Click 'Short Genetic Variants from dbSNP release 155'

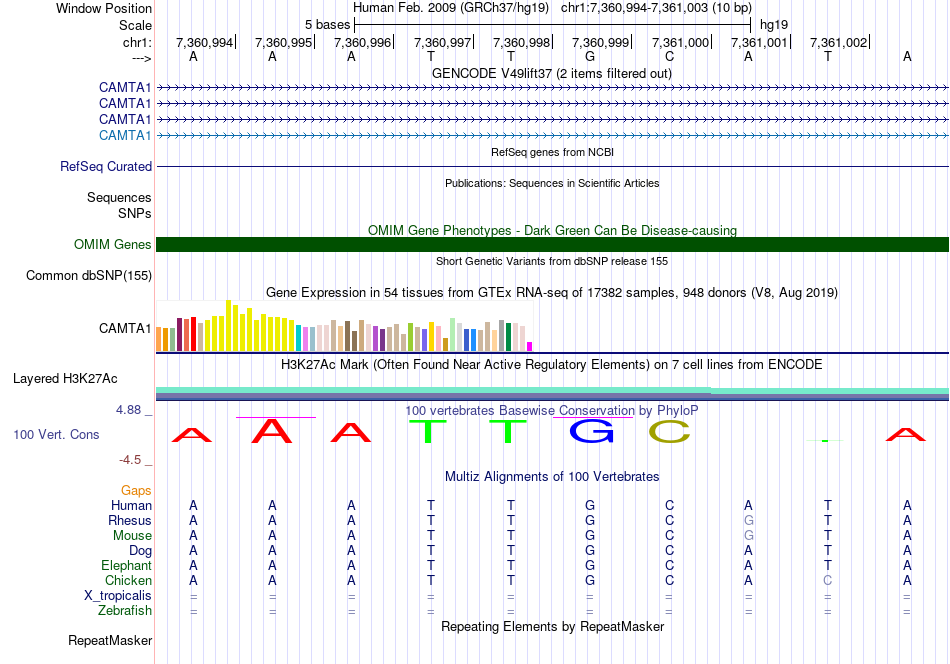coord(552,261)
